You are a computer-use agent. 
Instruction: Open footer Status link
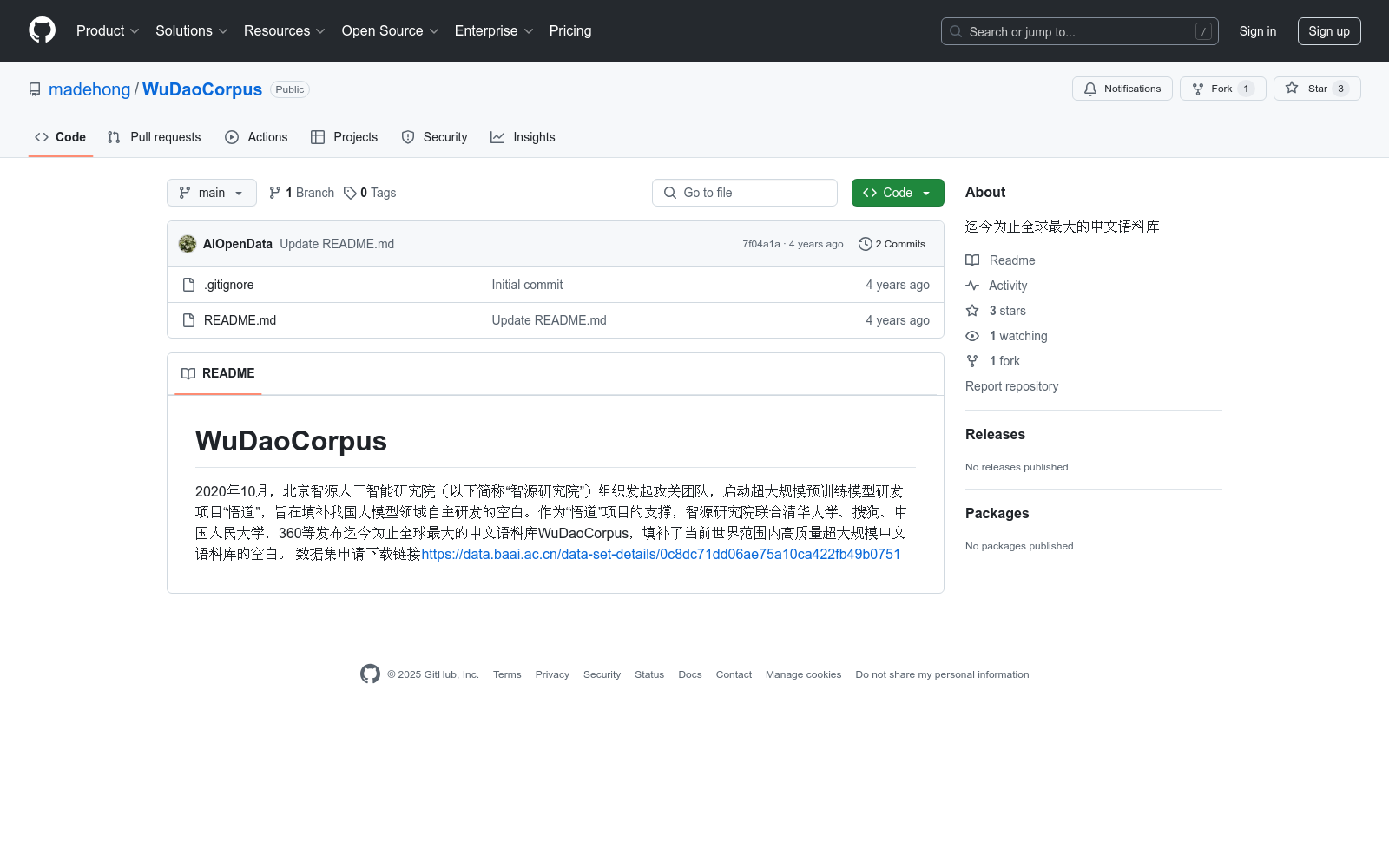649,674
